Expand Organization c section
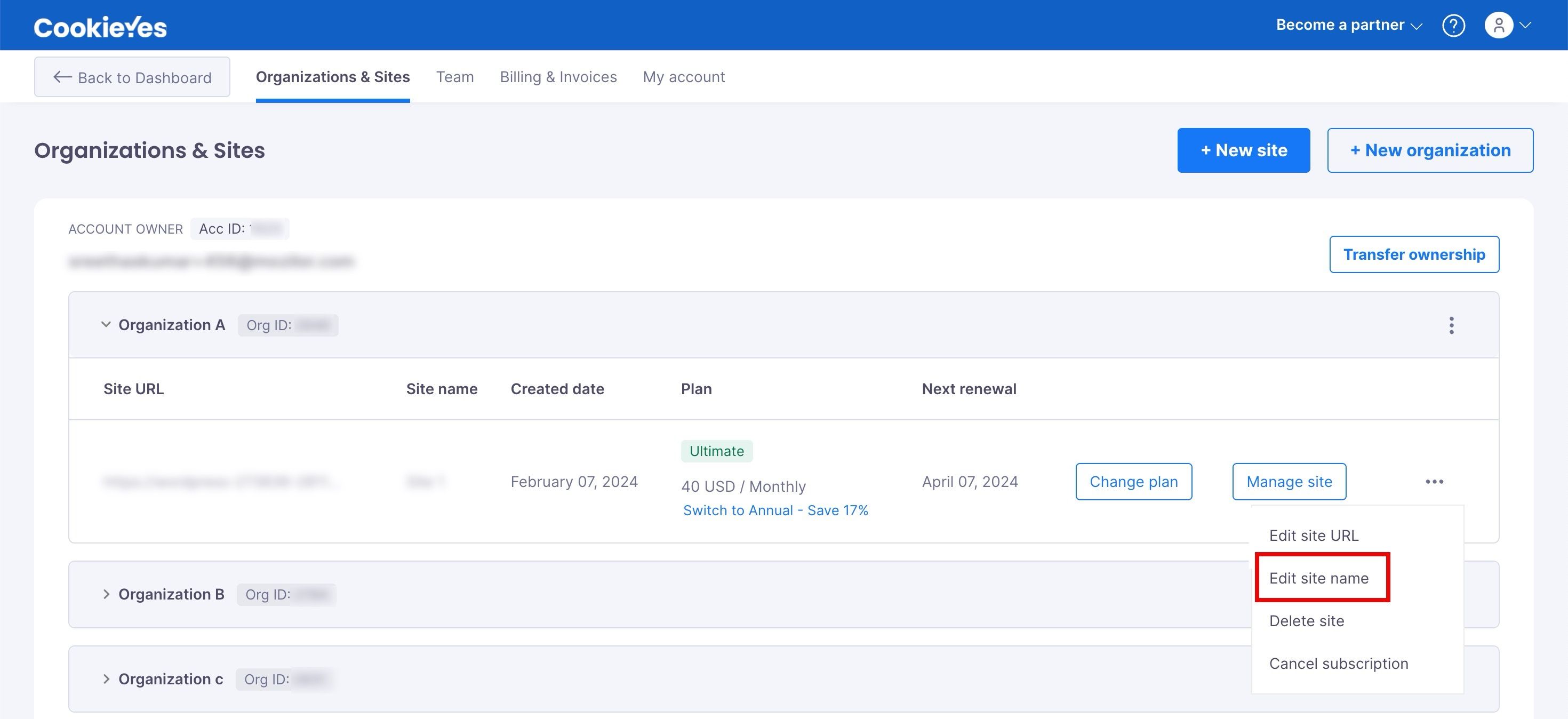The height and width of the screenshot is (719, 1568). click(x=106, y=679)
